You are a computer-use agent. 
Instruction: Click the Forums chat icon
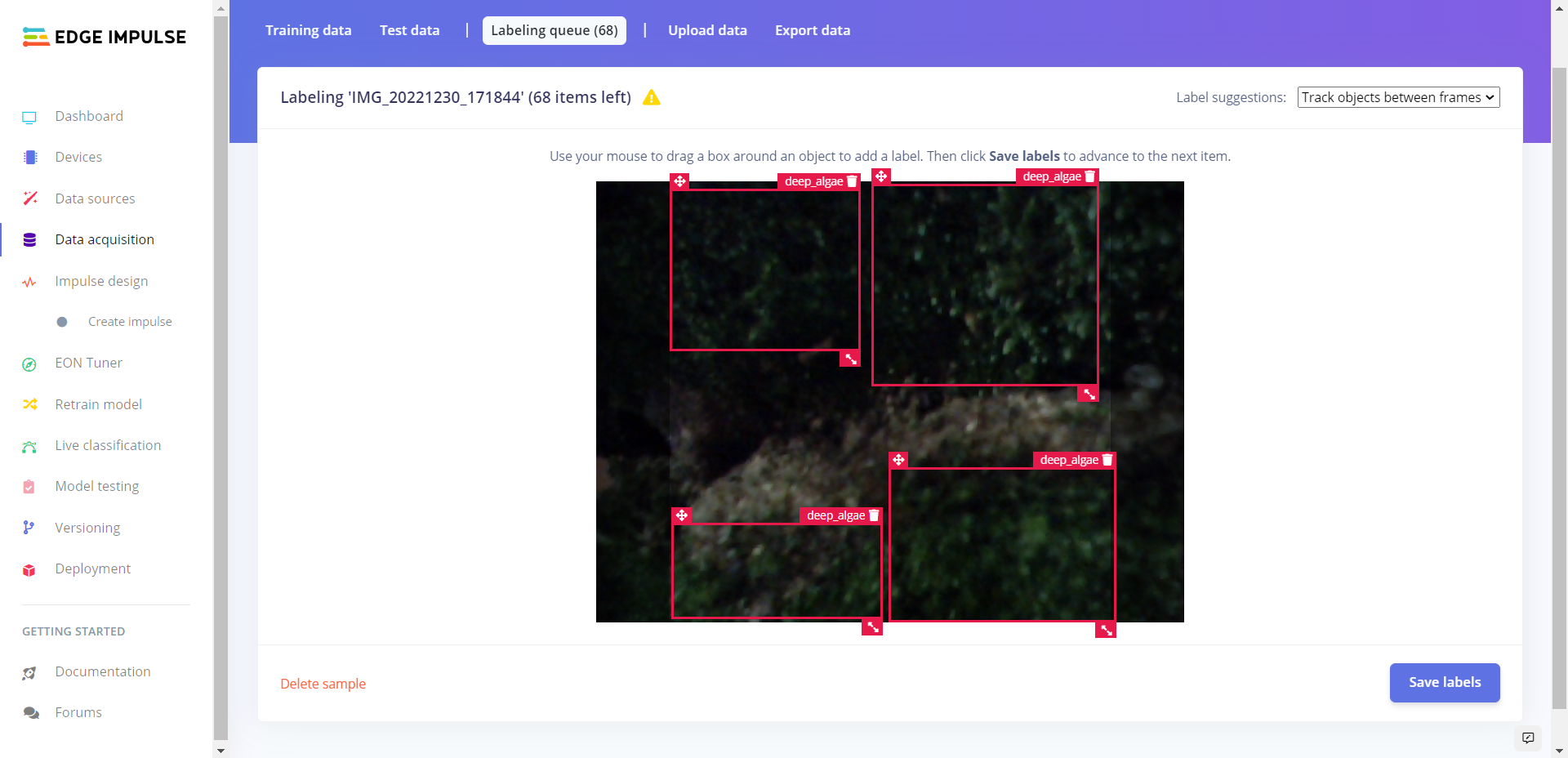pos(31,713)
